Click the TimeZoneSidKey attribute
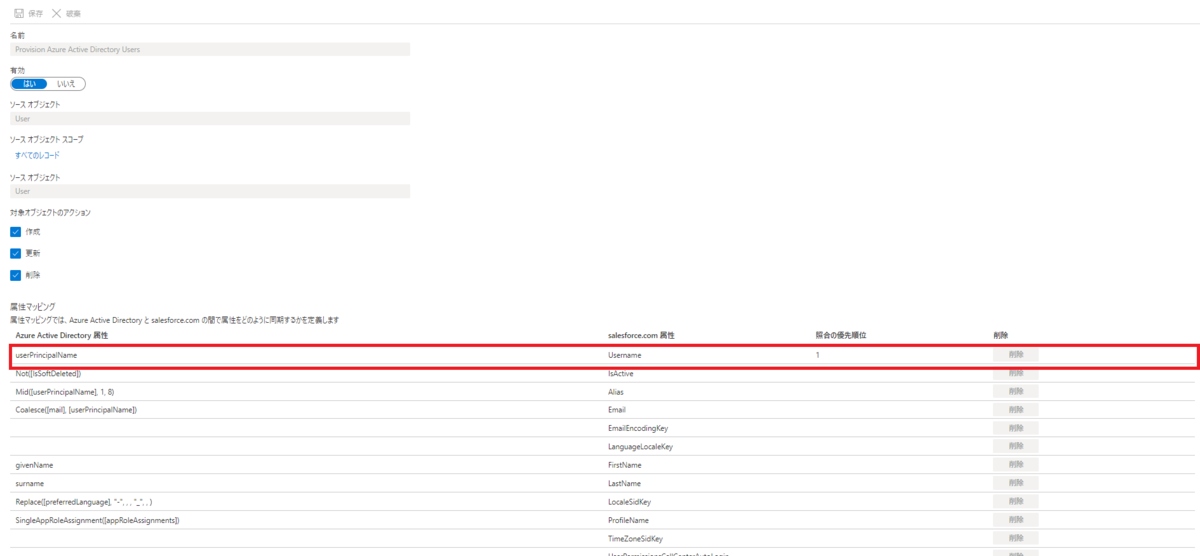Image resolution: width=1200 pixels, height=556 pixels. tap(635, 538)
